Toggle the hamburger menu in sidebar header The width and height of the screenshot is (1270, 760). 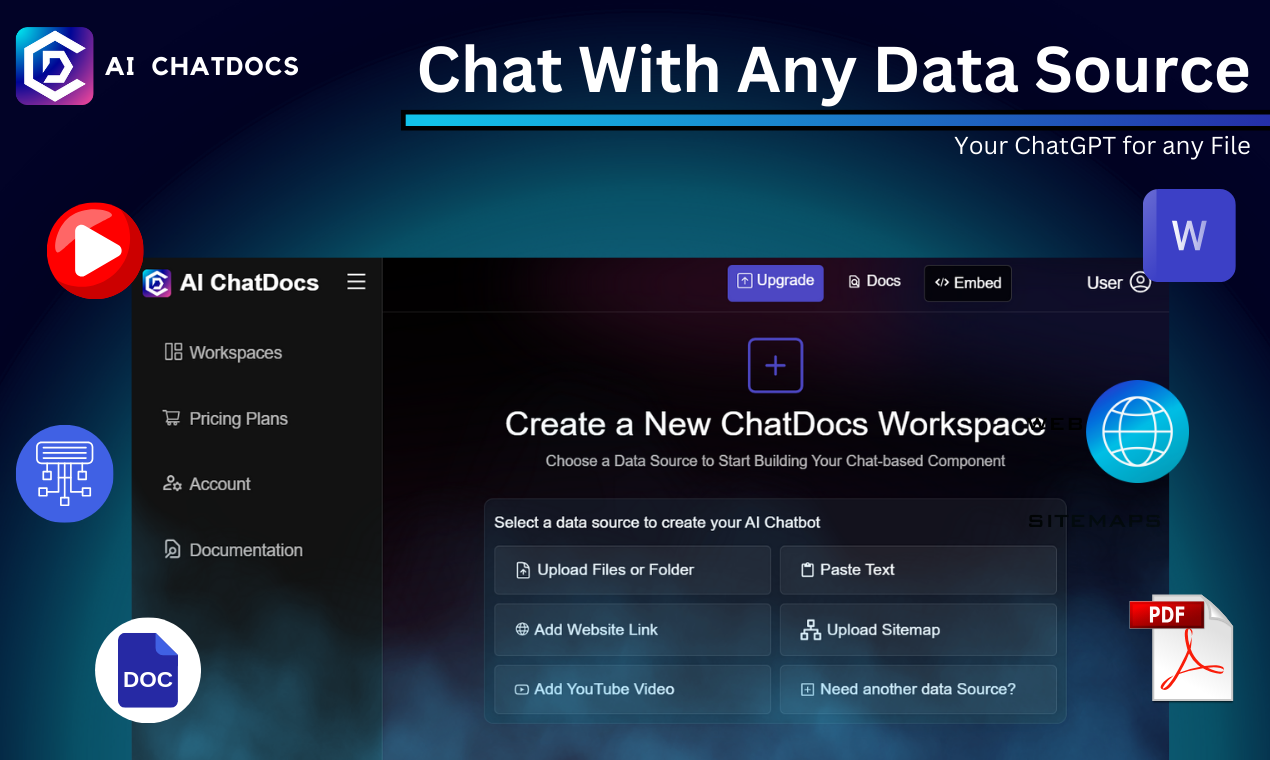[356, 282]
